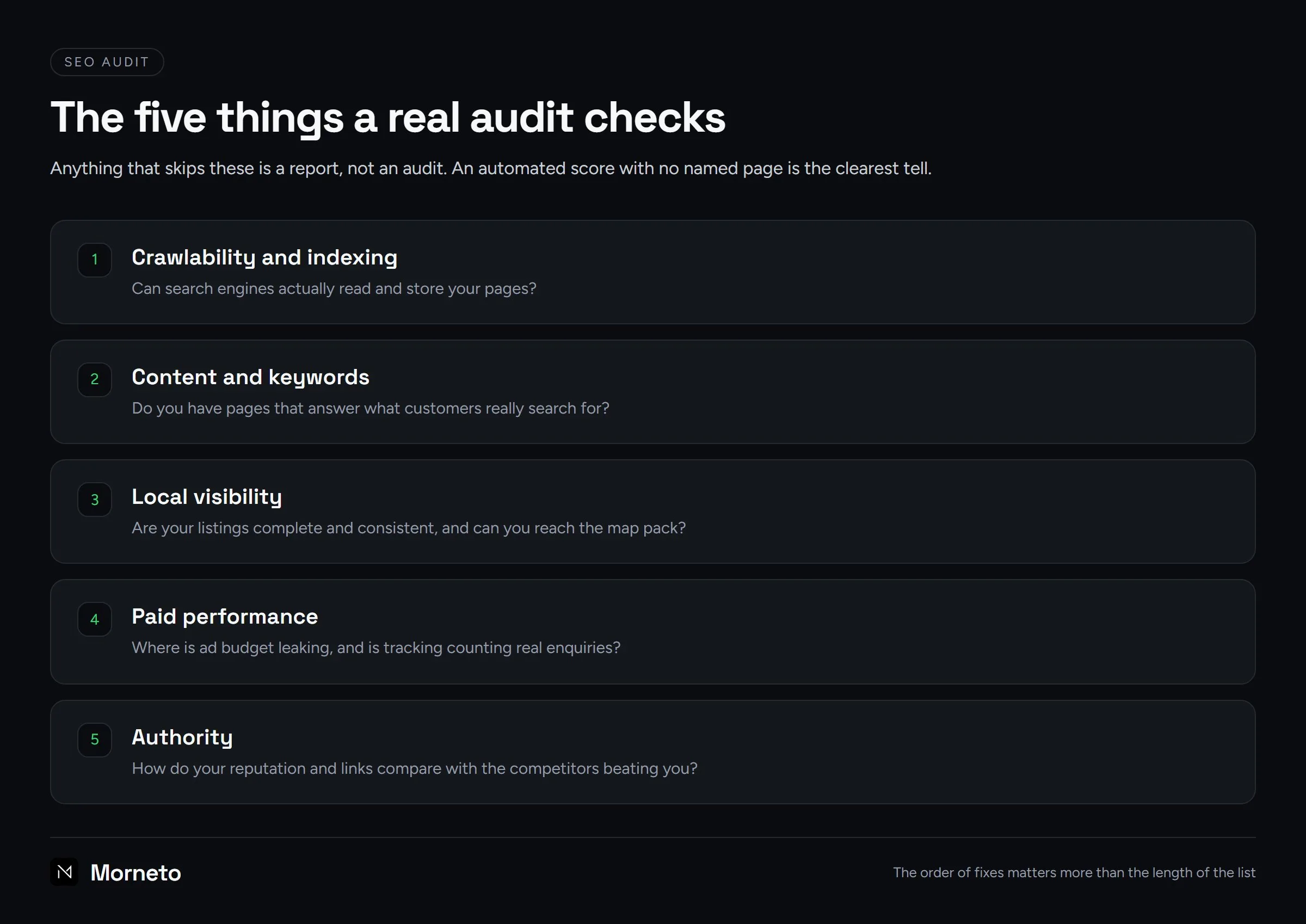This screenshot has width=1306, height=924.
Task: Click 'How do your reputation and links' text
Action: point(414,768)
